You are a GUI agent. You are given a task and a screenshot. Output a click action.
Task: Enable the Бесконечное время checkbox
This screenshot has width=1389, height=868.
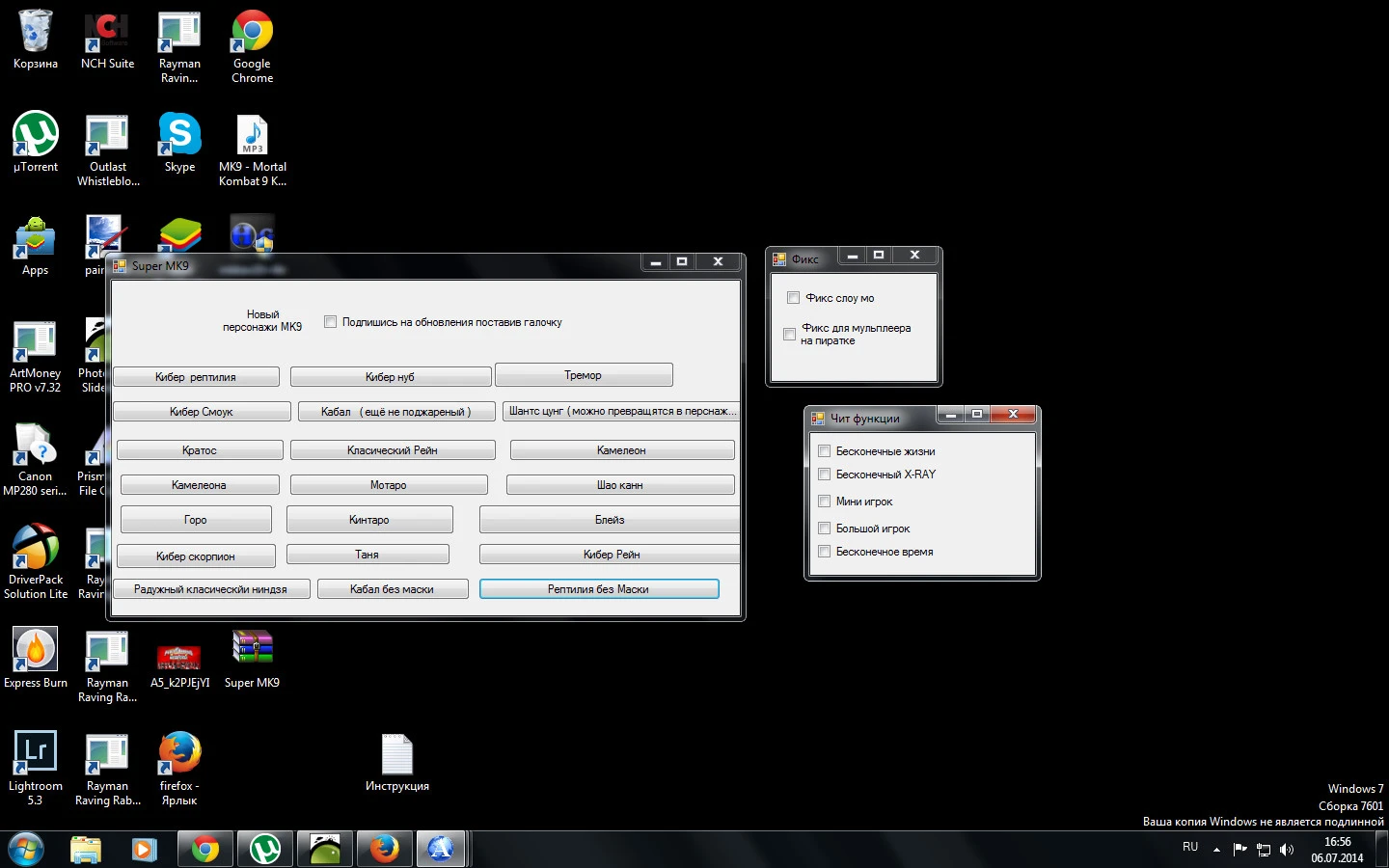(825, 552)
